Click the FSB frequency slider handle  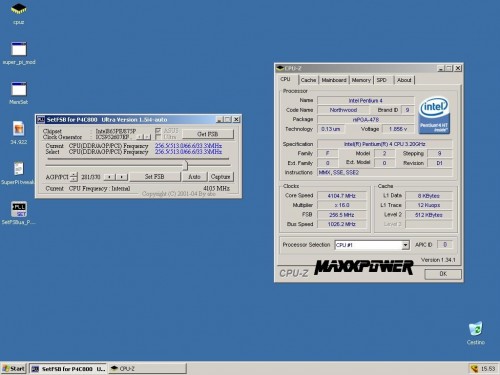click(x=185, y=165)
